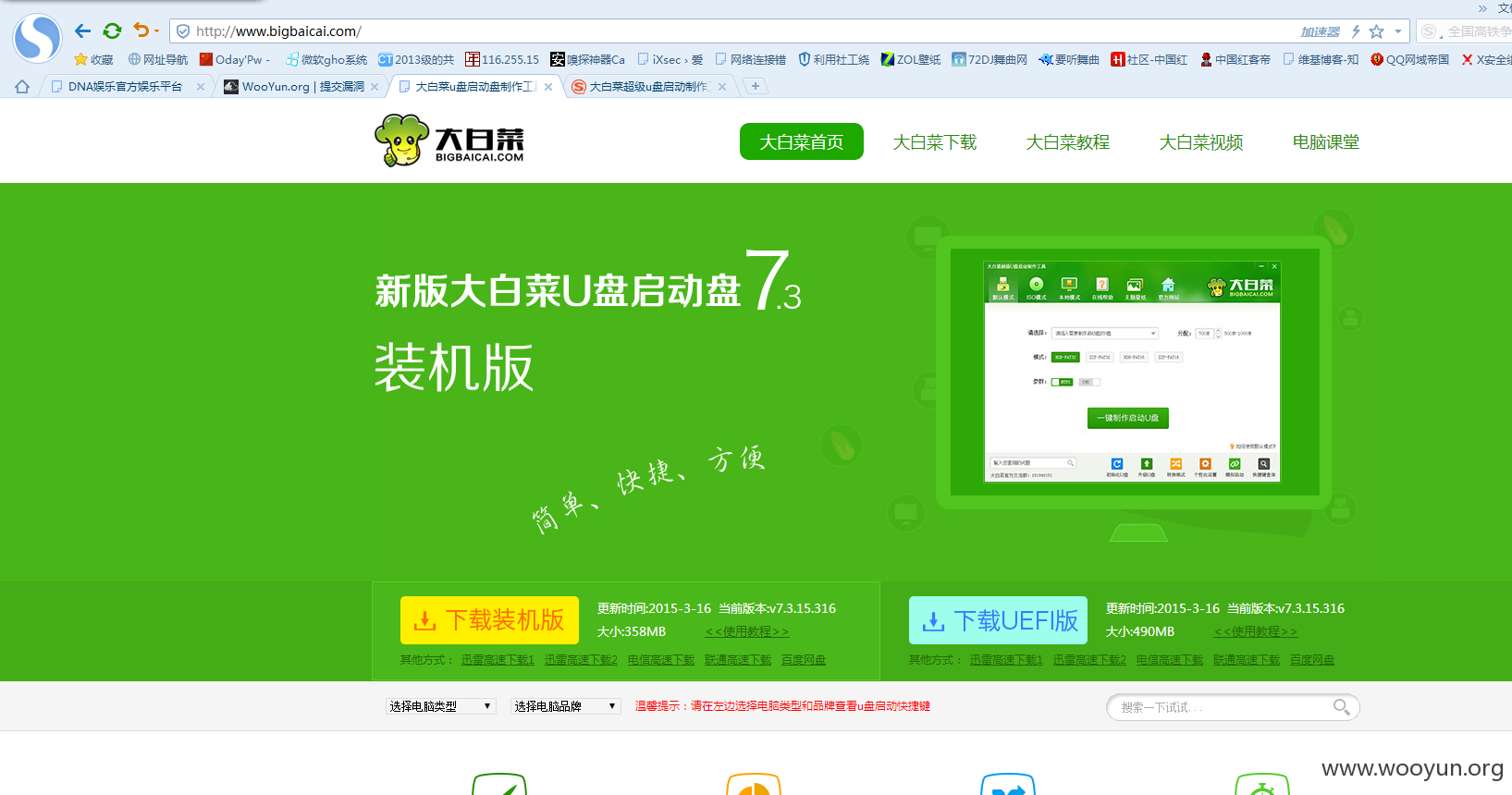1512x795 pixels.
Task: Open 电脑课堂 navigation item
Action: coord(1325,142)
